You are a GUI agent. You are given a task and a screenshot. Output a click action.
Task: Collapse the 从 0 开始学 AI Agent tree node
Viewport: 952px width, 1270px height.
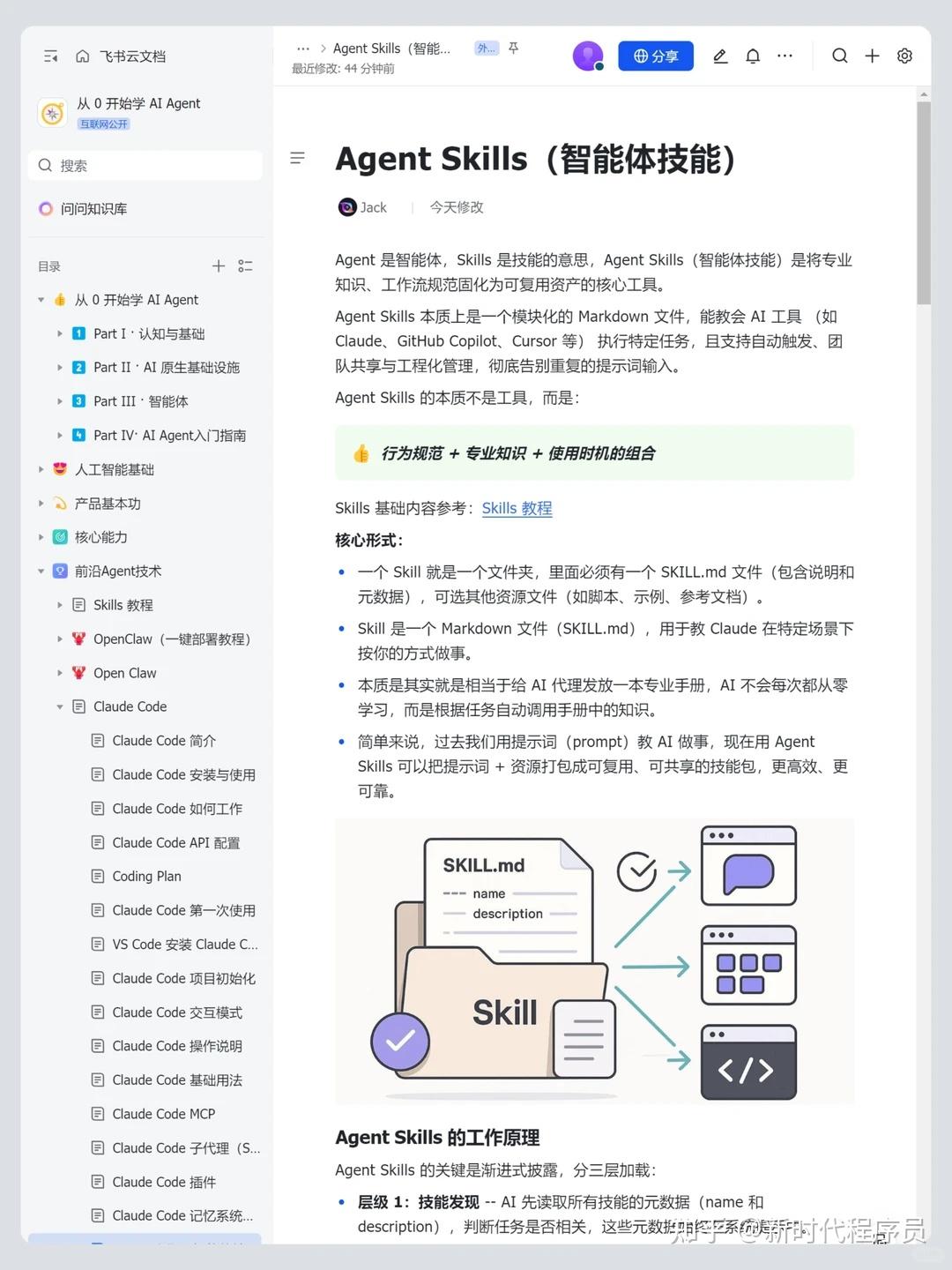(41, 300)
